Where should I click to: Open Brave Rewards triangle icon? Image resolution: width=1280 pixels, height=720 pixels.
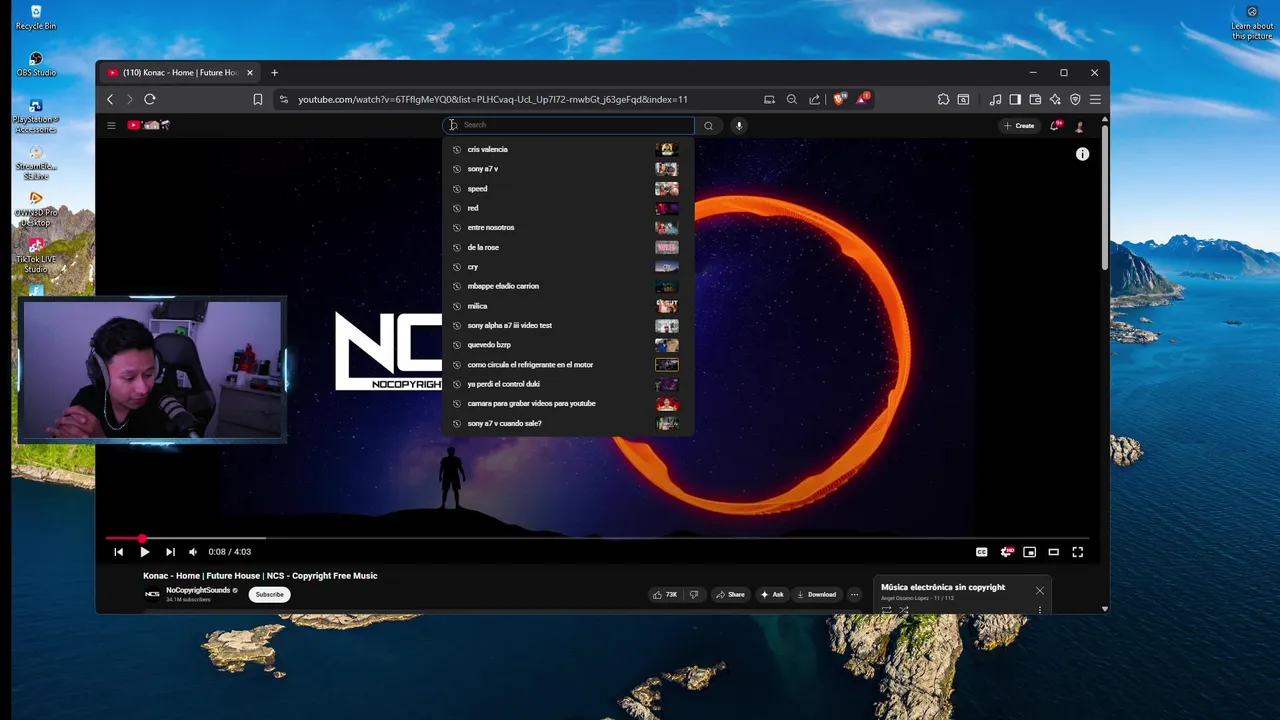(x=862, y=99)
